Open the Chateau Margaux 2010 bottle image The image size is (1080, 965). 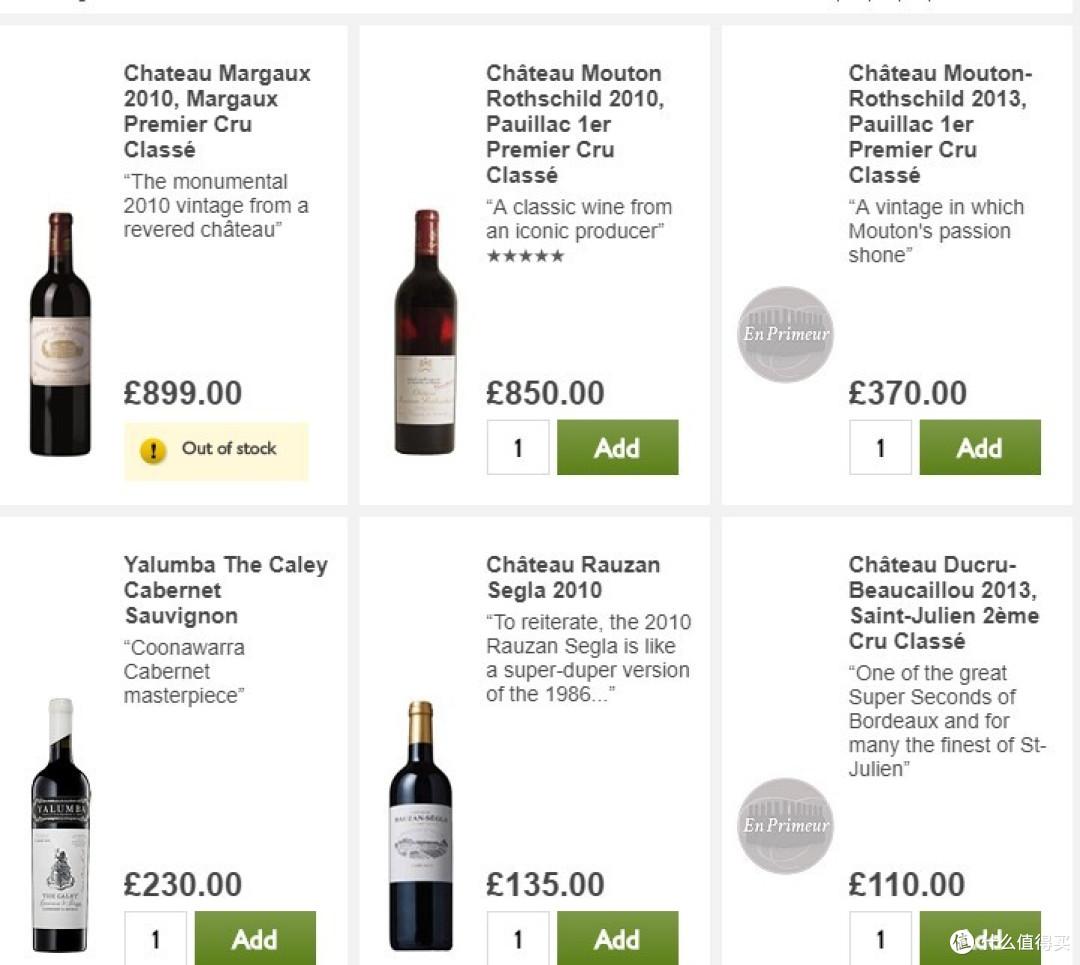60,334
